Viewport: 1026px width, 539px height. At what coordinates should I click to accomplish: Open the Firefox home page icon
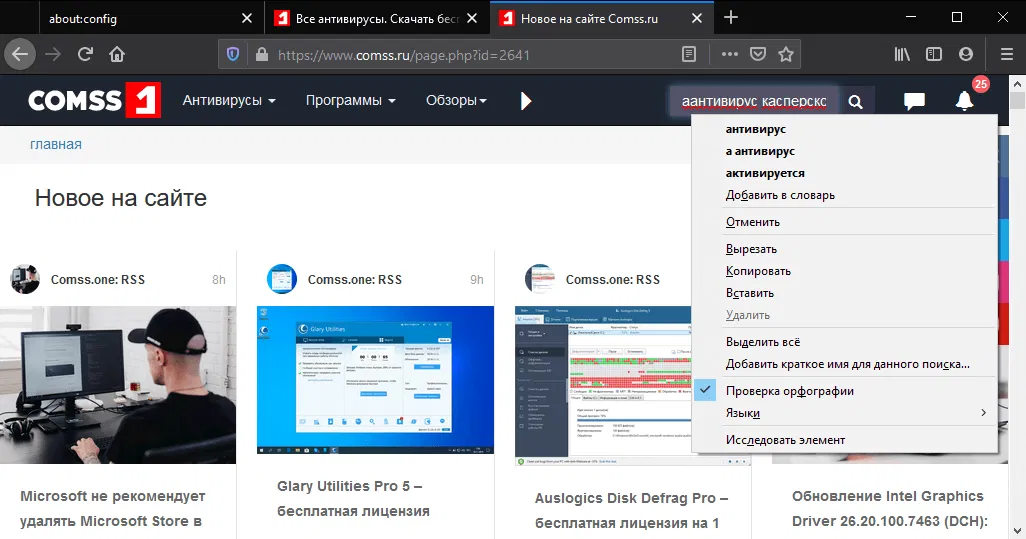tap(117, 54)
